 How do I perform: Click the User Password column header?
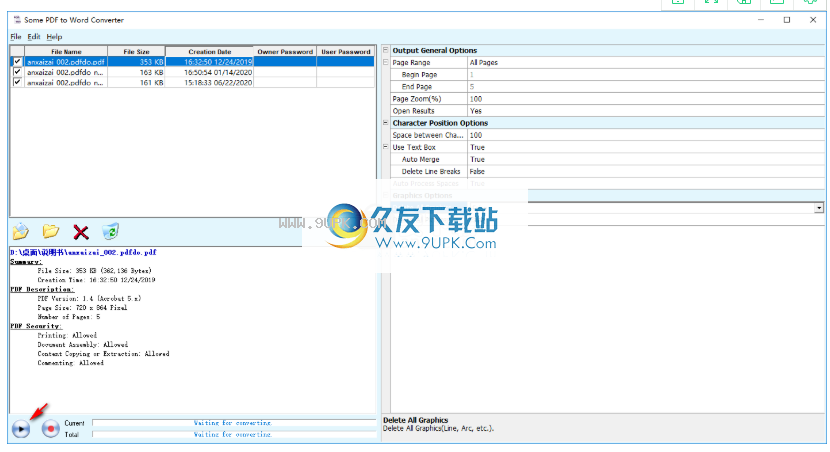pyautogui.click(x=346, y=51)
